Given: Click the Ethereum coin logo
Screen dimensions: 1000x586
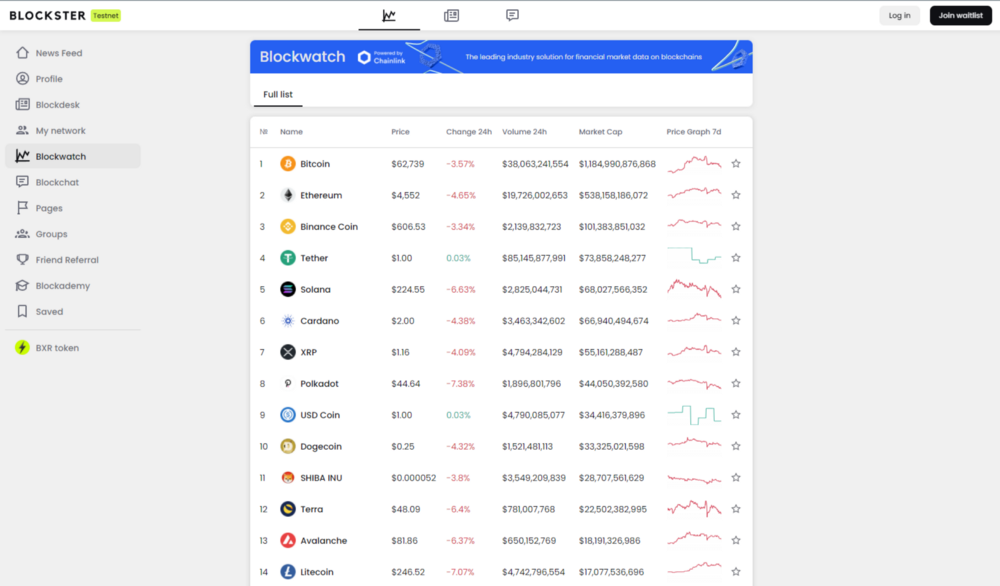Looking at the screenshot, I should pos(288,195).
